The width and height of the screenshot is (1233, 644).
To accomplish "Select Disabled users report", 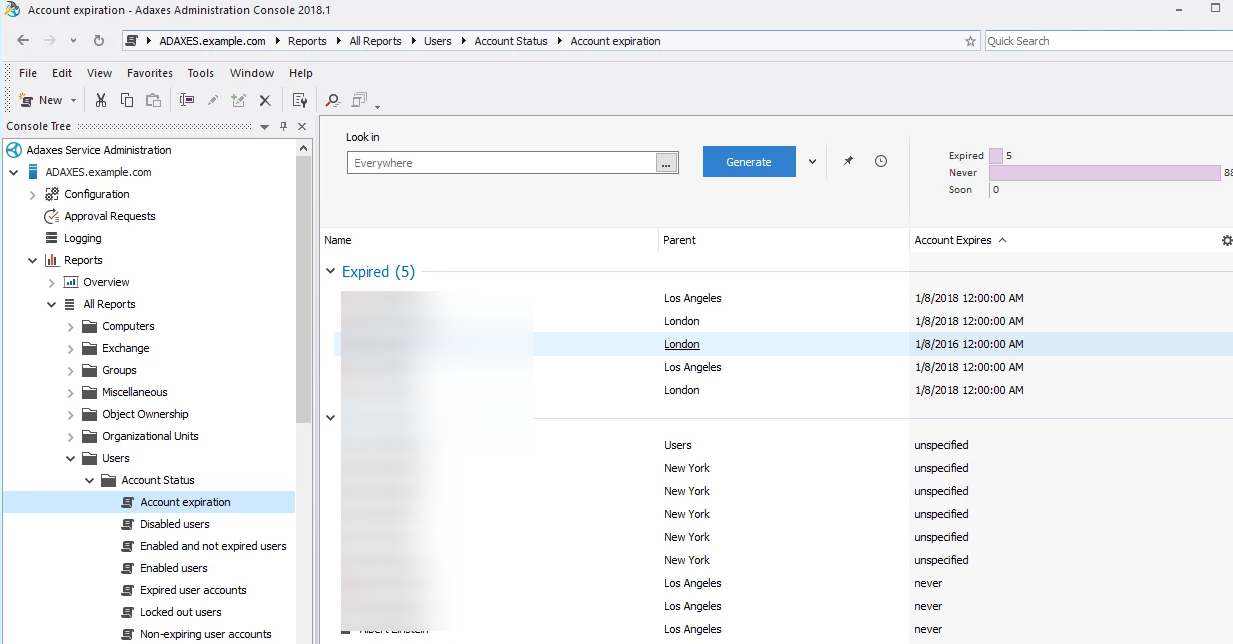I will [x=175, y=524].
